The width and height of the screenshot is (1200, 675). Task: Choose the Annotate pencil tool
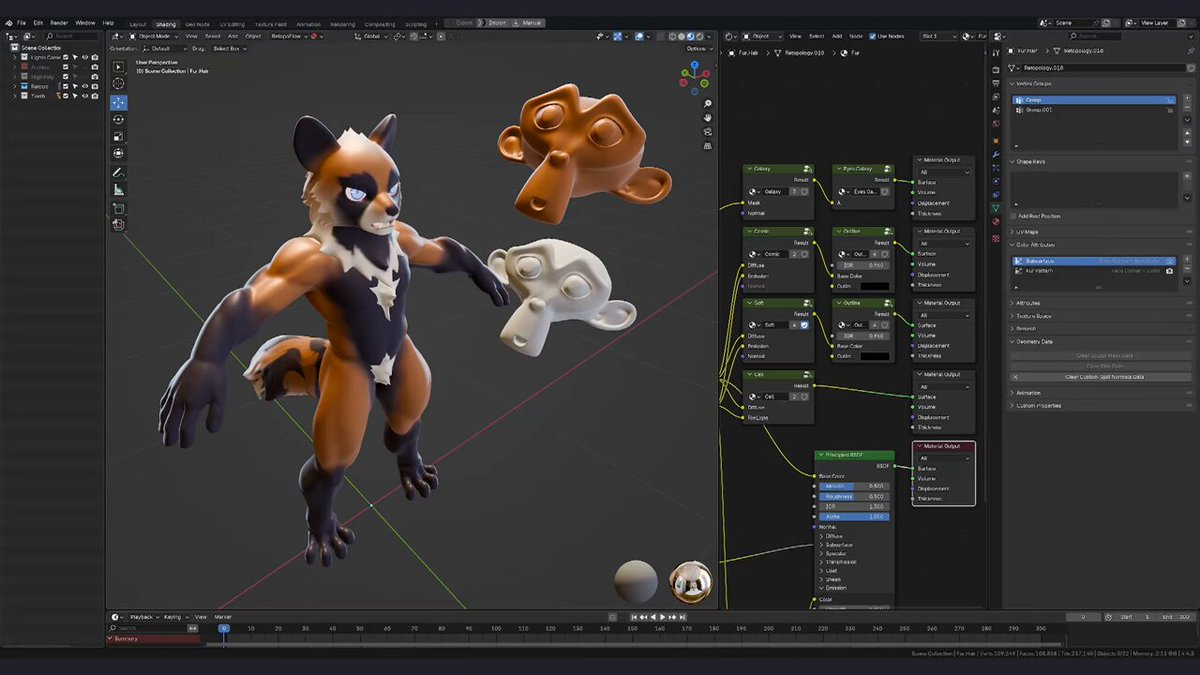pos(119,172)
